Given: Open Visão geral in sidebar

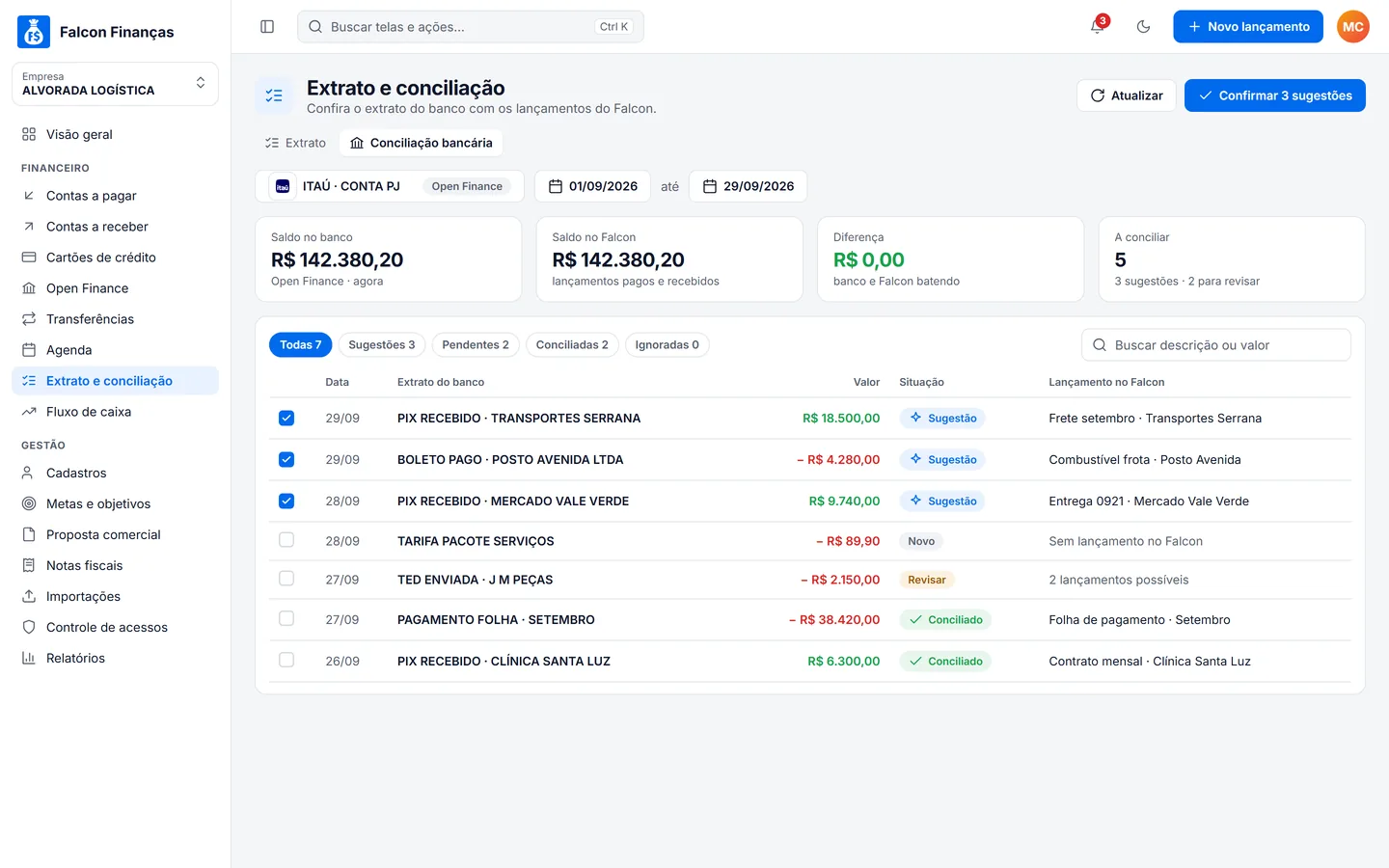Looking at the screenshot, I should tap(115, 134).
